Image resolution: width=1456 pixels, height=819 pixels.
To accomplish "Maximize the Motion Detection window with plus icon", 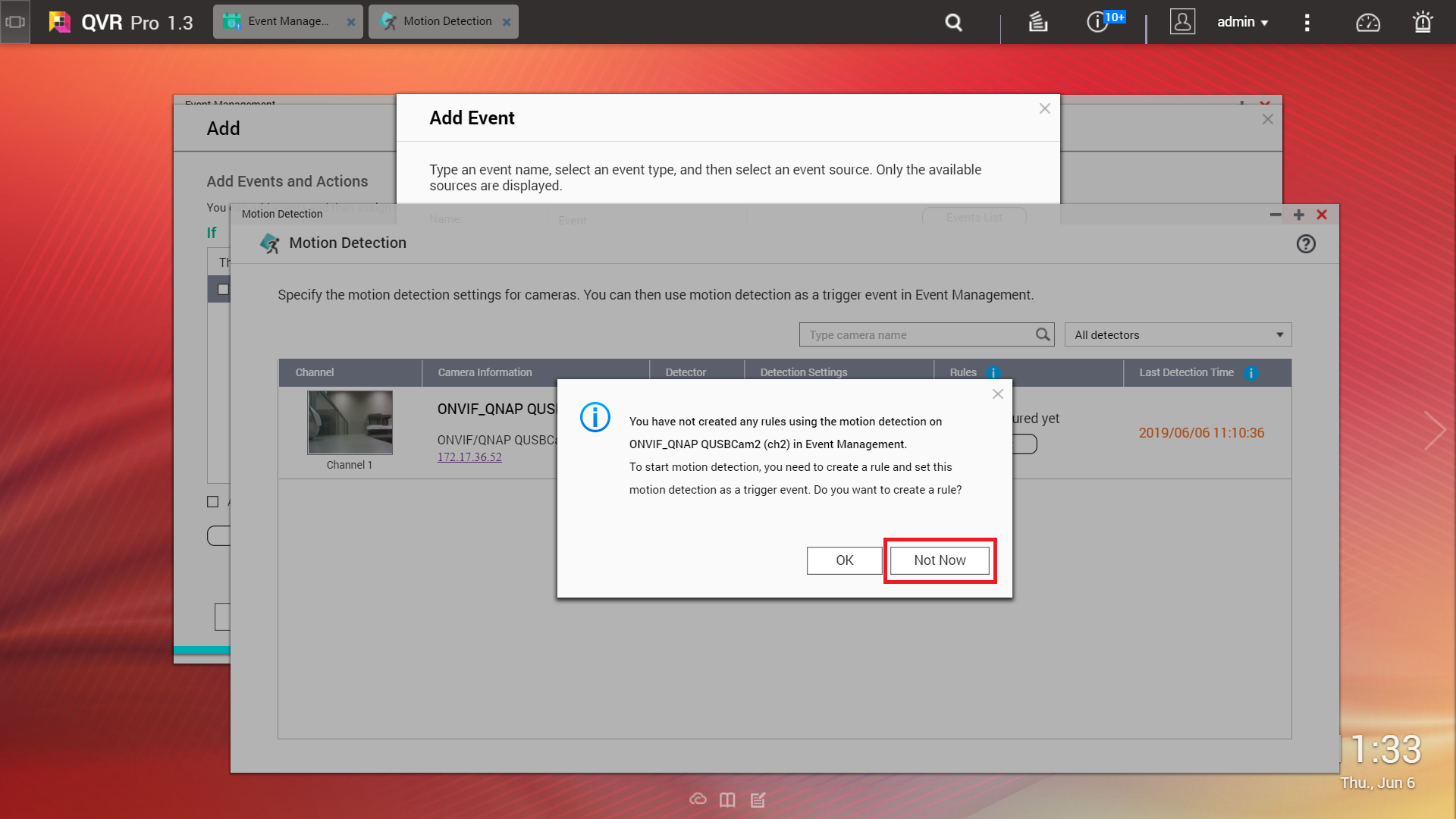I will click(x=1299, y=215).
